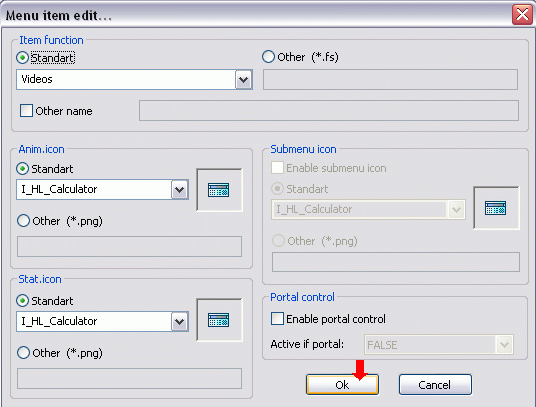Viewport: 536px width, 407px height.
Task: Enable the Other name checkbox
Action: [26, 111]
